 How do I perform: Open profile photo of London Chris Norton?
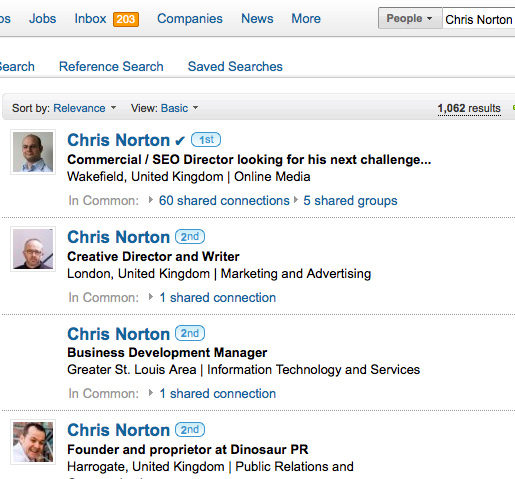point(33,249)
